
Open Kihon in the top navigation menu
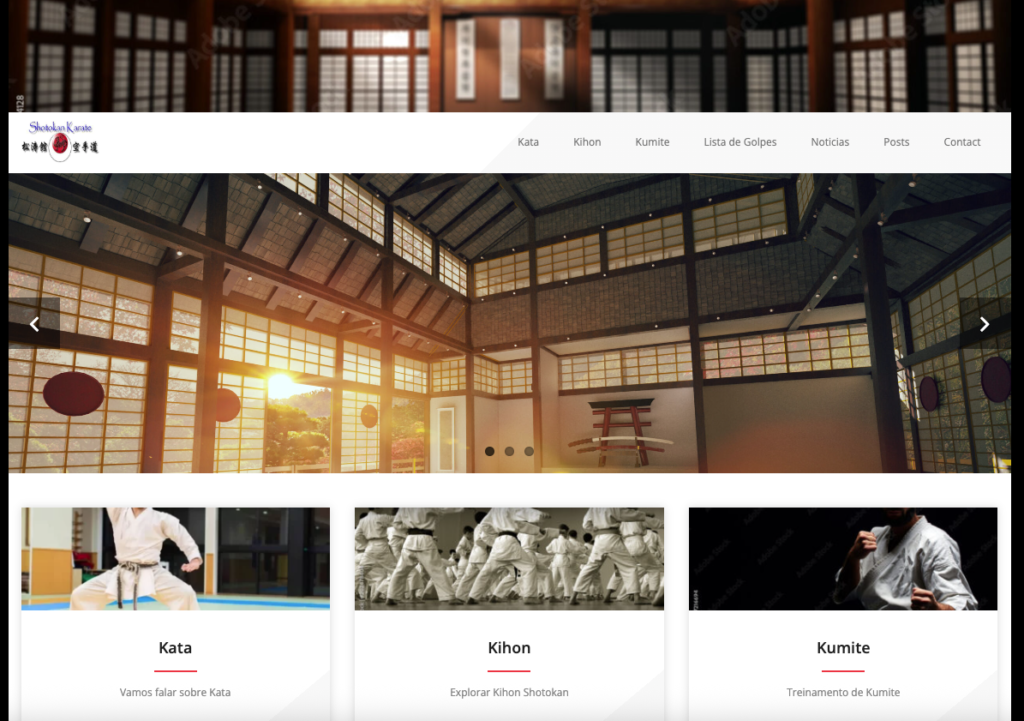point(587,142)
